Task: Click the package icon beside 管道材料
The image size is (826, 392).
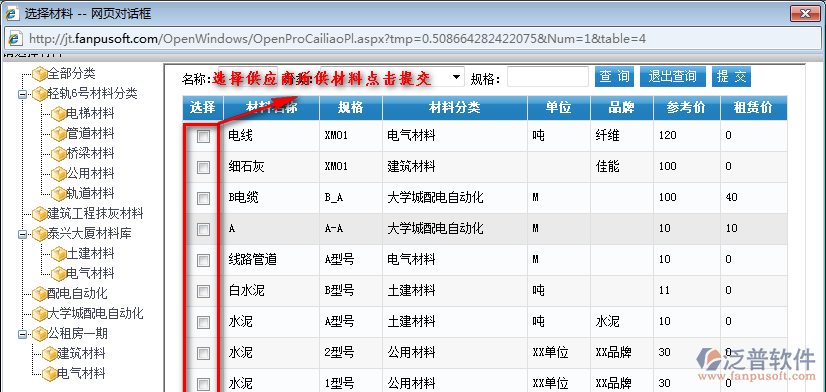Action: coord(58,134)
